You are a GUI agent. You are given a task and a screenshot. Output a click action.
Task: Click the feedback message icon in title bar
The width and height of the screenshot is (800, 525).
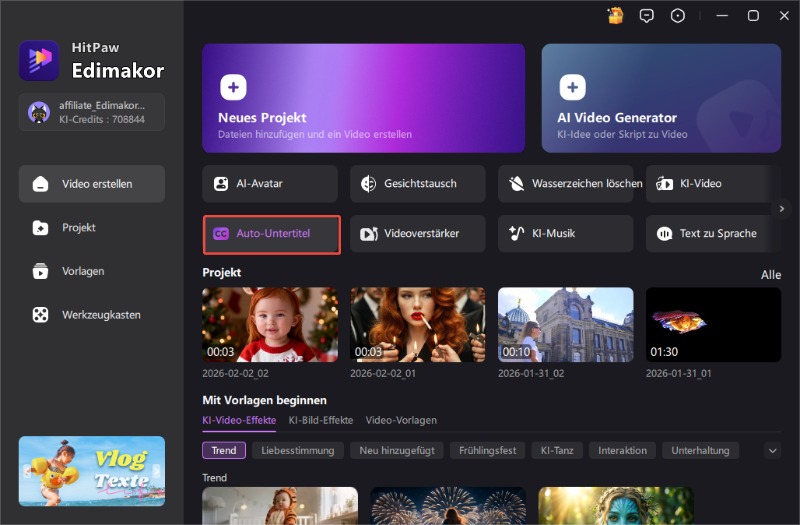pyautogui.click(x=647, y=15)
